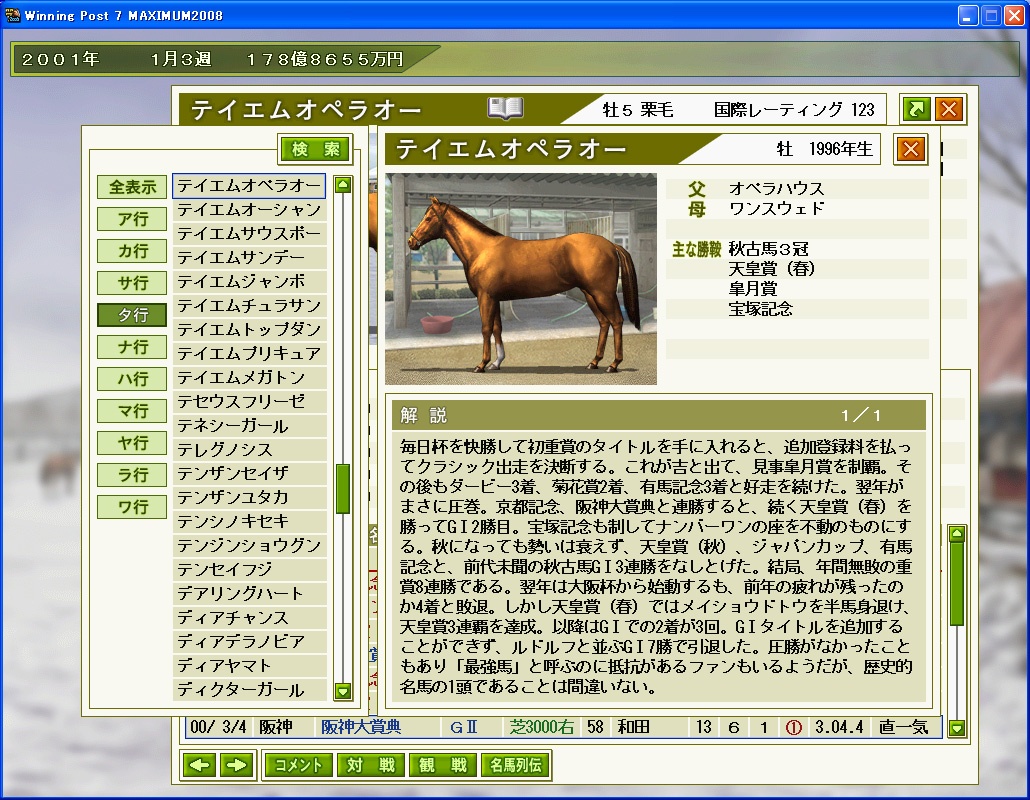Click the right arrow next button
This screenshot has height=800, width=1030.
click(x=236, y=765)
